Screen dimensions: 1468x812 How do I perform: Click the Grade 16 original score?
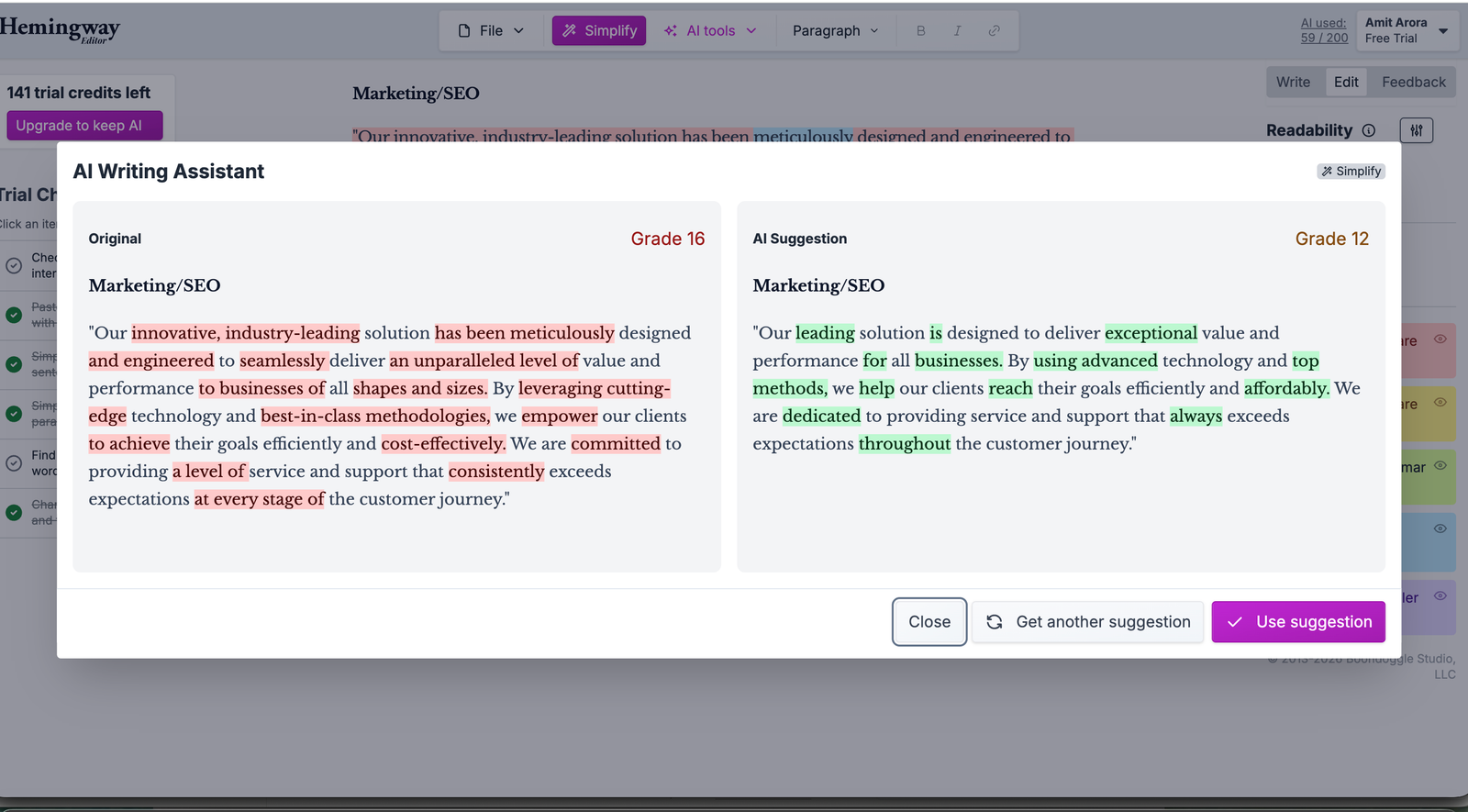coord(667,239)
